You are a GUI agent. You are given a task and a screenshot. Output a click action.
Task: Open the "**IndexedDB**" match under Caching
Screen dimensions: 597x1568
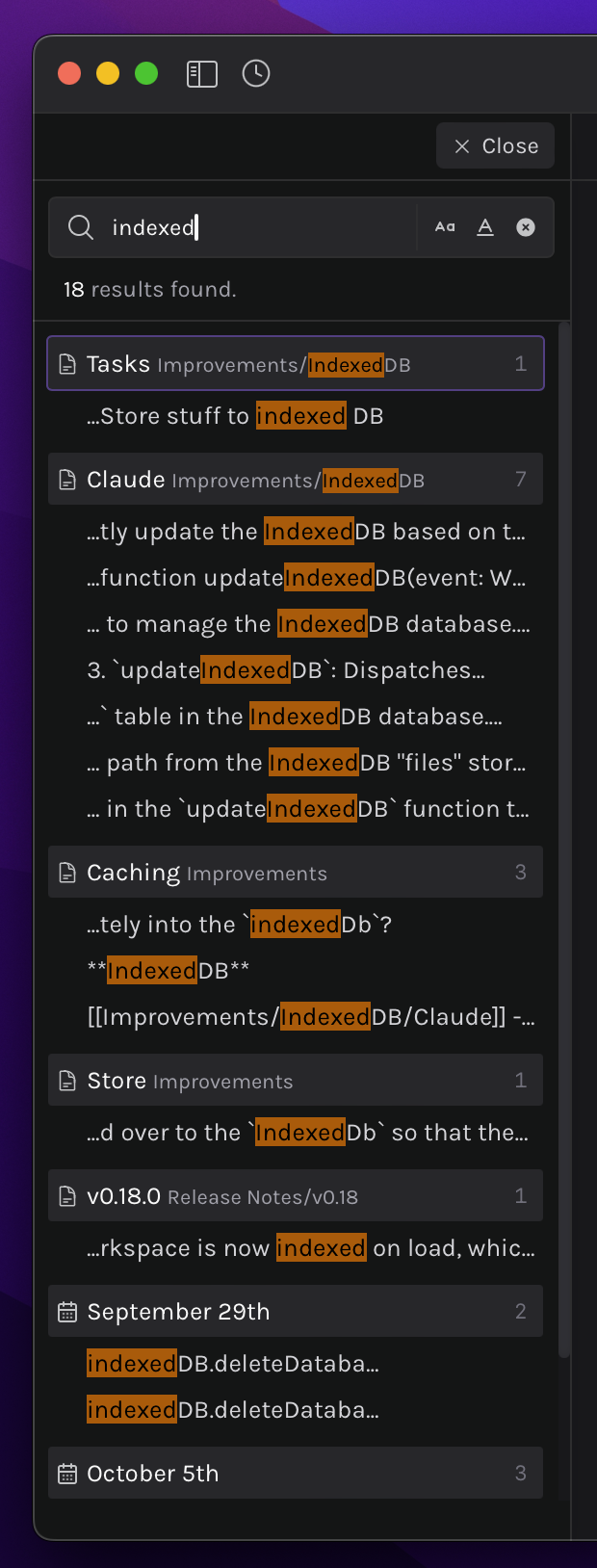point(169,971)
